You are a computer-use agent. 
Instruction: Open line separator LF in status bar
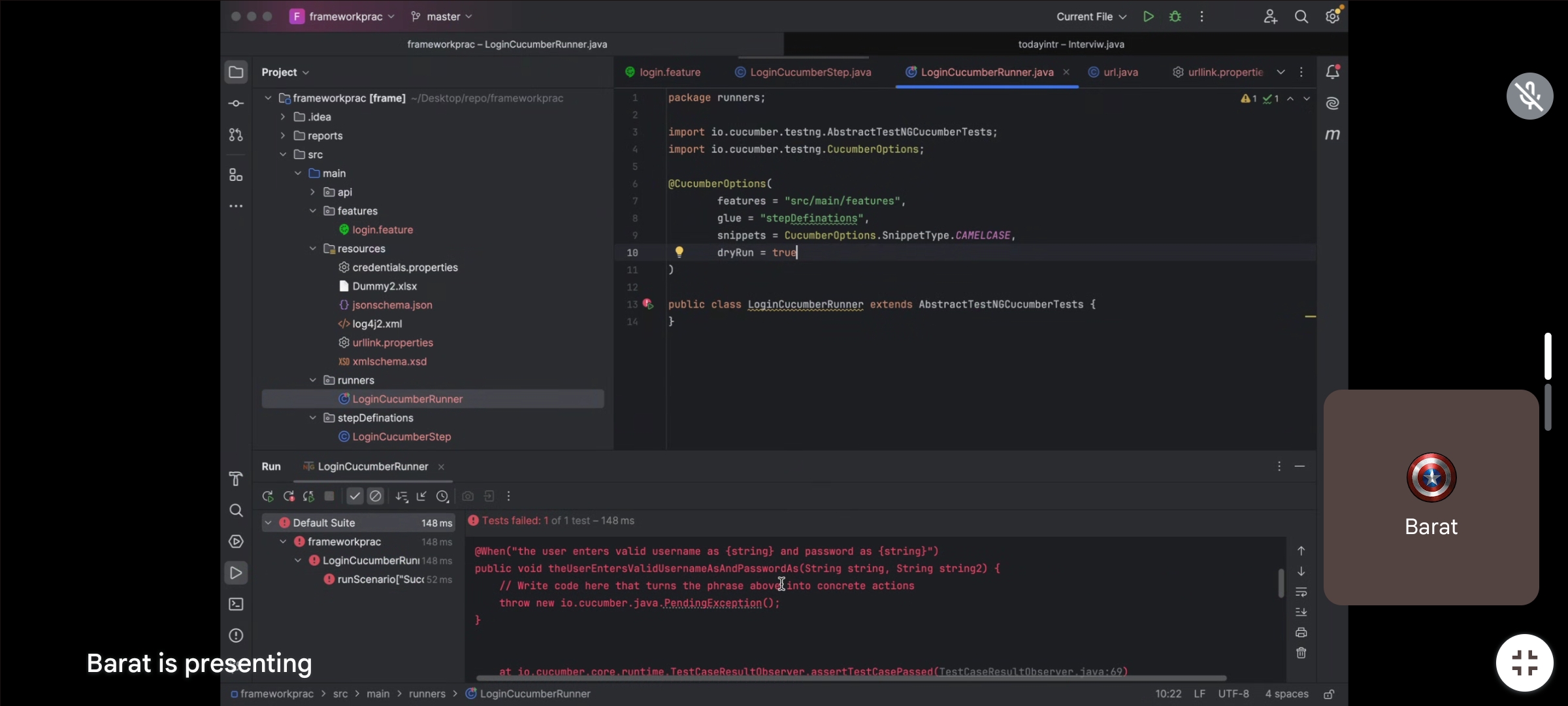tap(1200, 694)
